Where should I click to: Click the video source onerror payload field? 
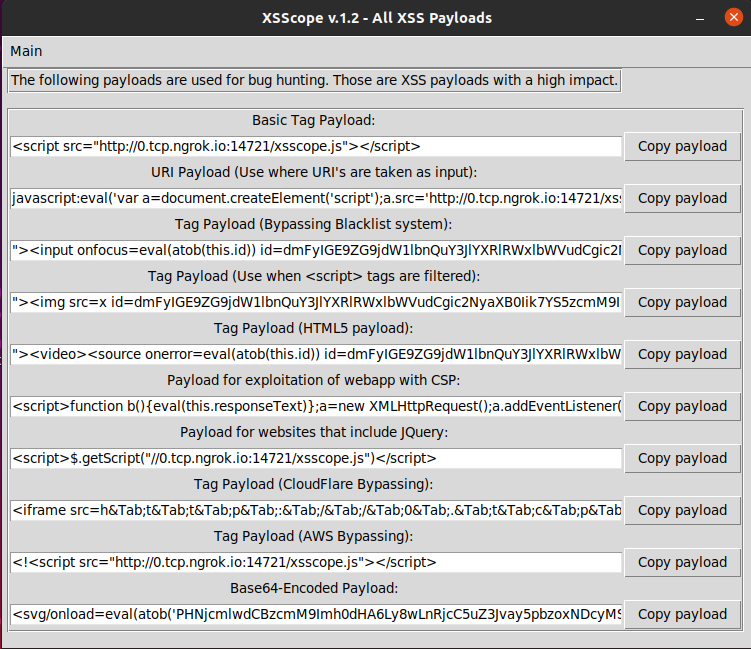click(316, 354)
